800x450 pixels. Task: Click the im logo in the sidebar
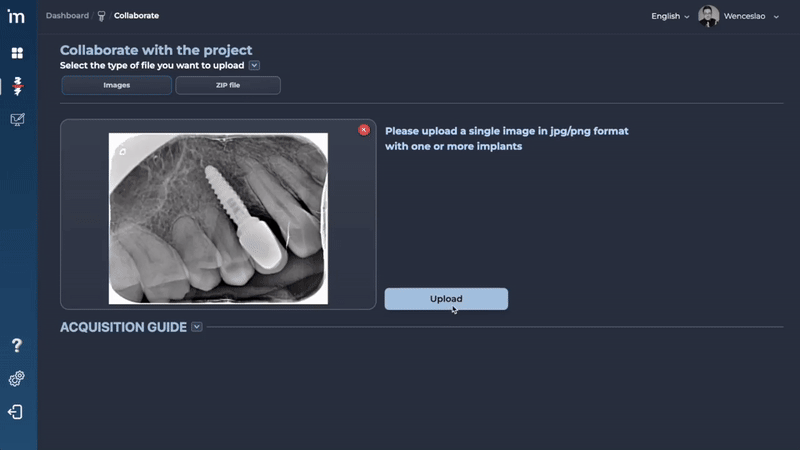pyautogui.click(x=16, y=16)
